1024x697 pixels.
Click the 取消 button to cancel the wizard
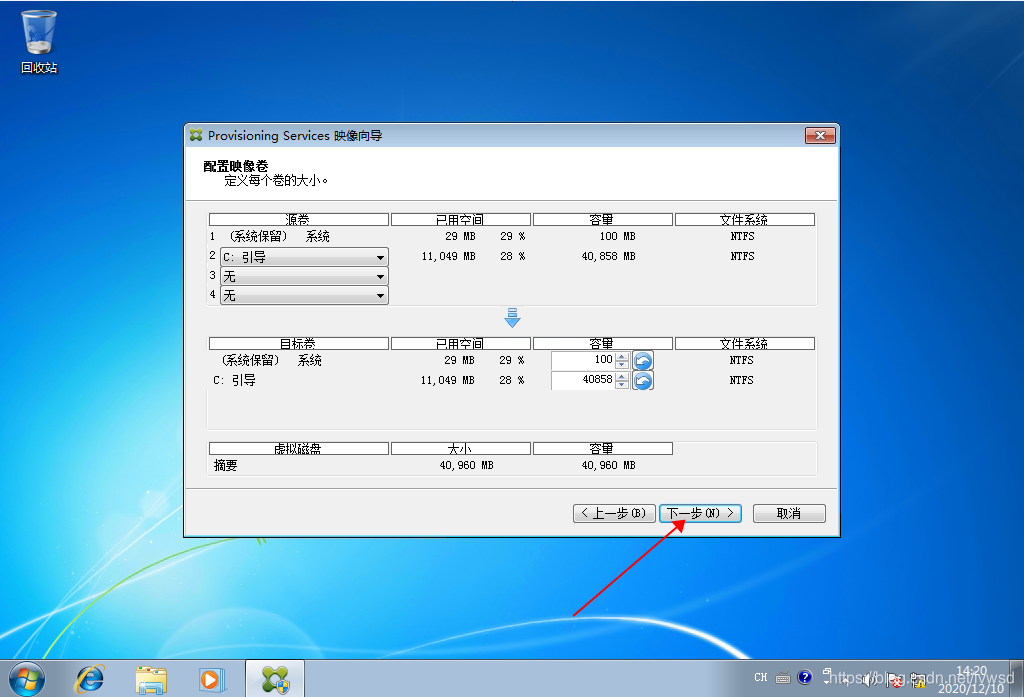click(788, 513)
